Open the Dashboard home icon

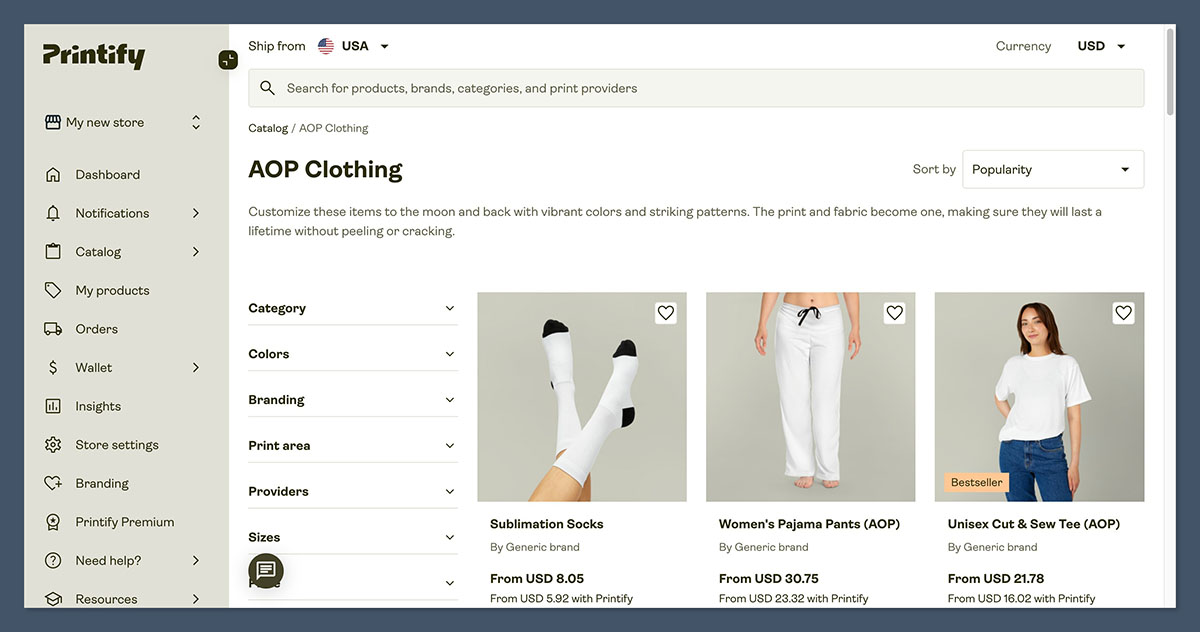tap(52, 173)
